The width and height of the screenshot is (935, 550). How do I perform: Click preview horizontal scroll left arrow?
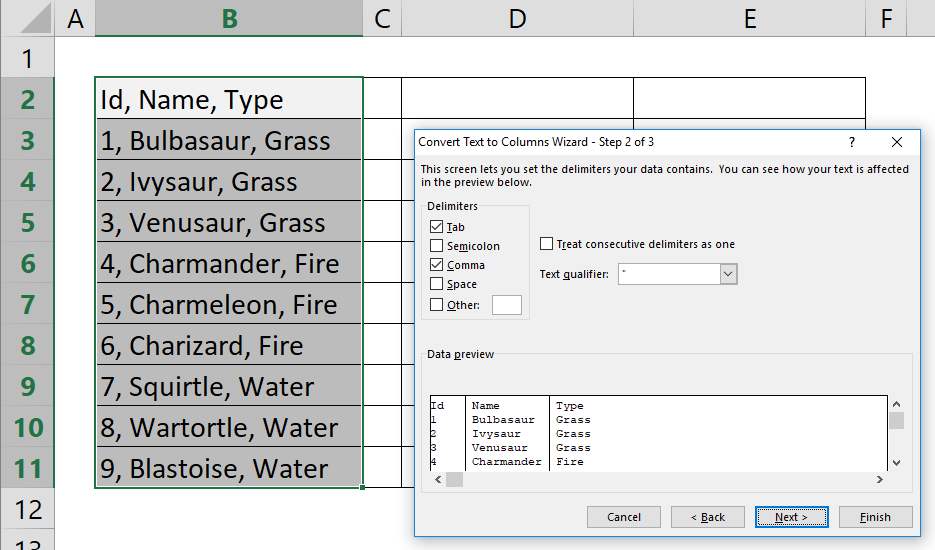(x=438, y=480)
